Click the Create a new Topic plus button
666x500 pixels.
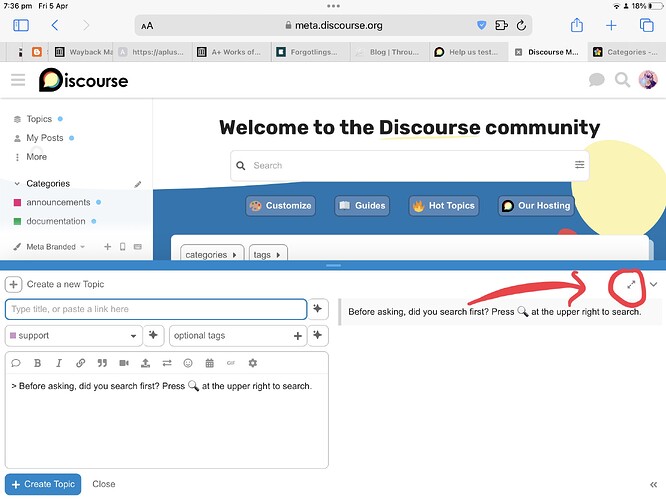click(13, 284)
